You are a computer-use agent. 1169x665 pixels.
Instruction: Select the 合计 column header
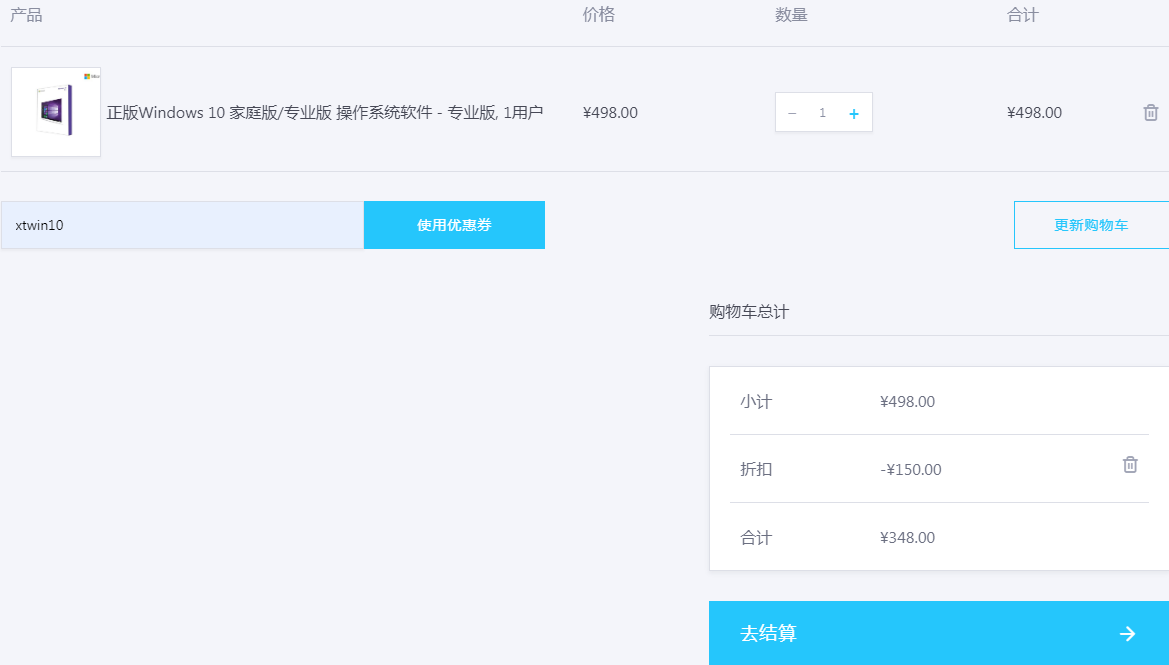click(x=1022, y=15)
